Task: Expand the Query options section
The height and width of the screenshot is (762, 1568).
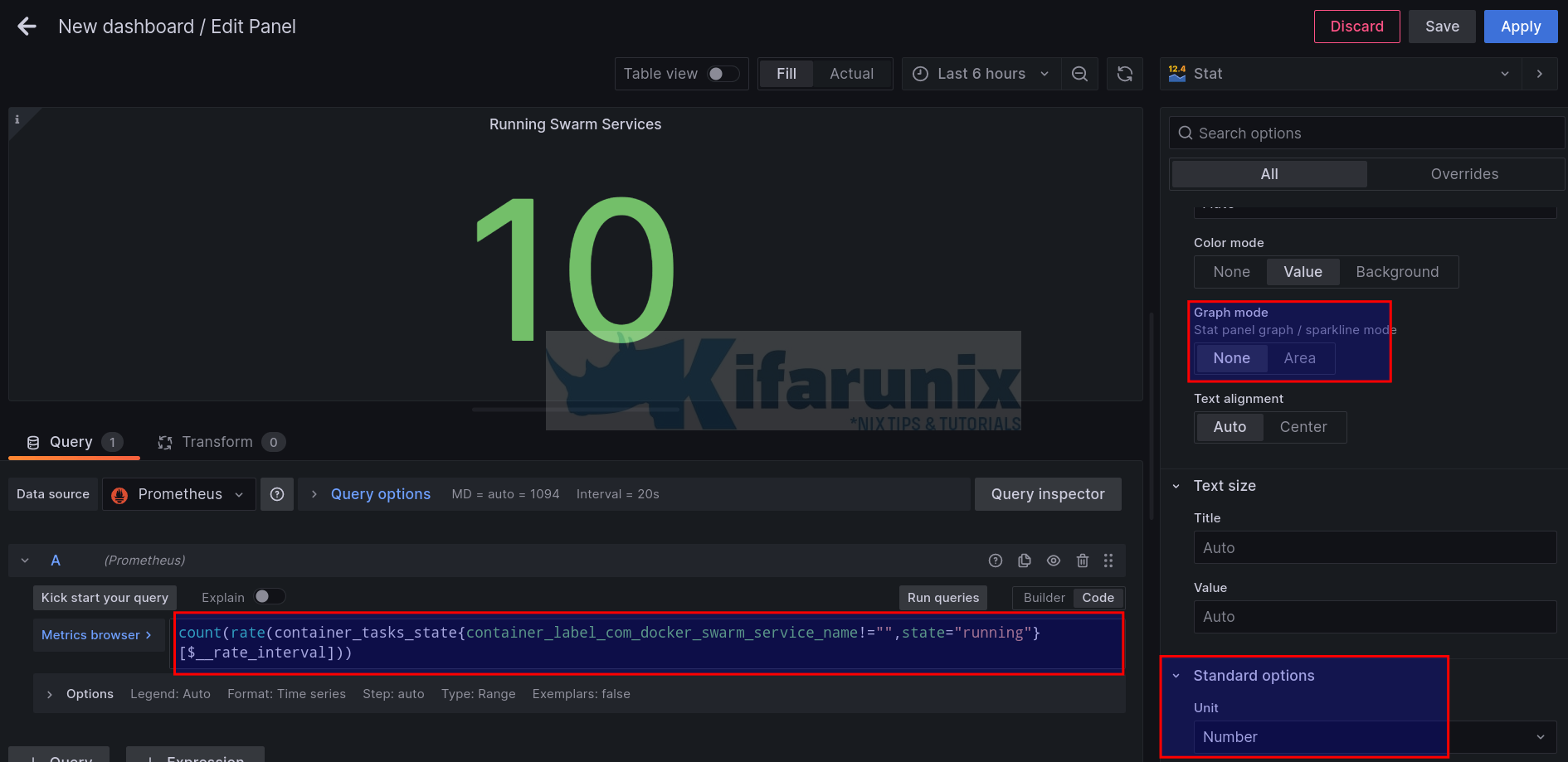Action: point(380,494)
